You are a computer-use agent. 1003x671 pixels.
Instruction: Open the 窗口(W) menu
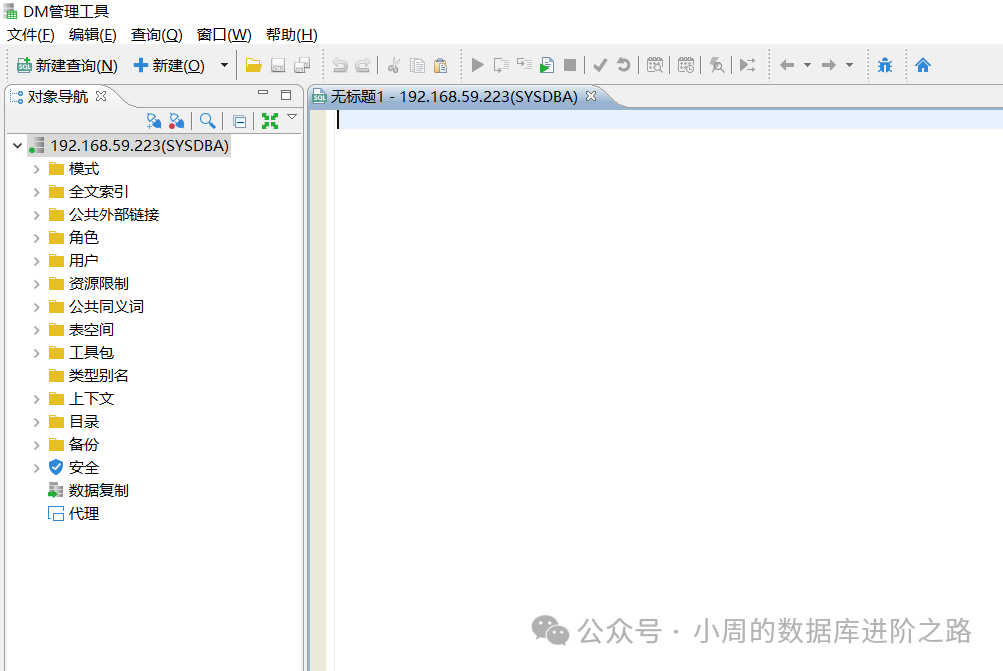(x=224, y=35)
